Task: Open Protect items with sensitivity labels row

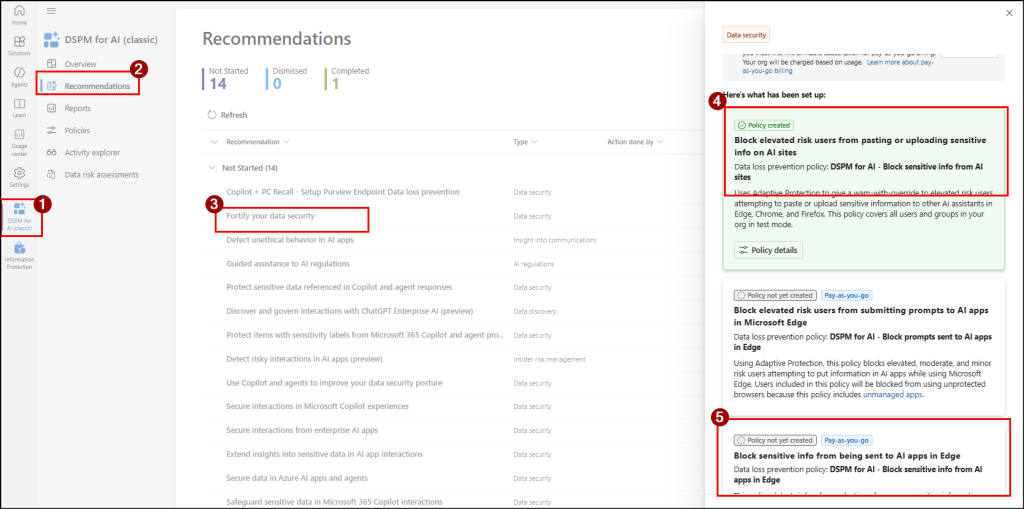Action: click(x=364, y=335)
